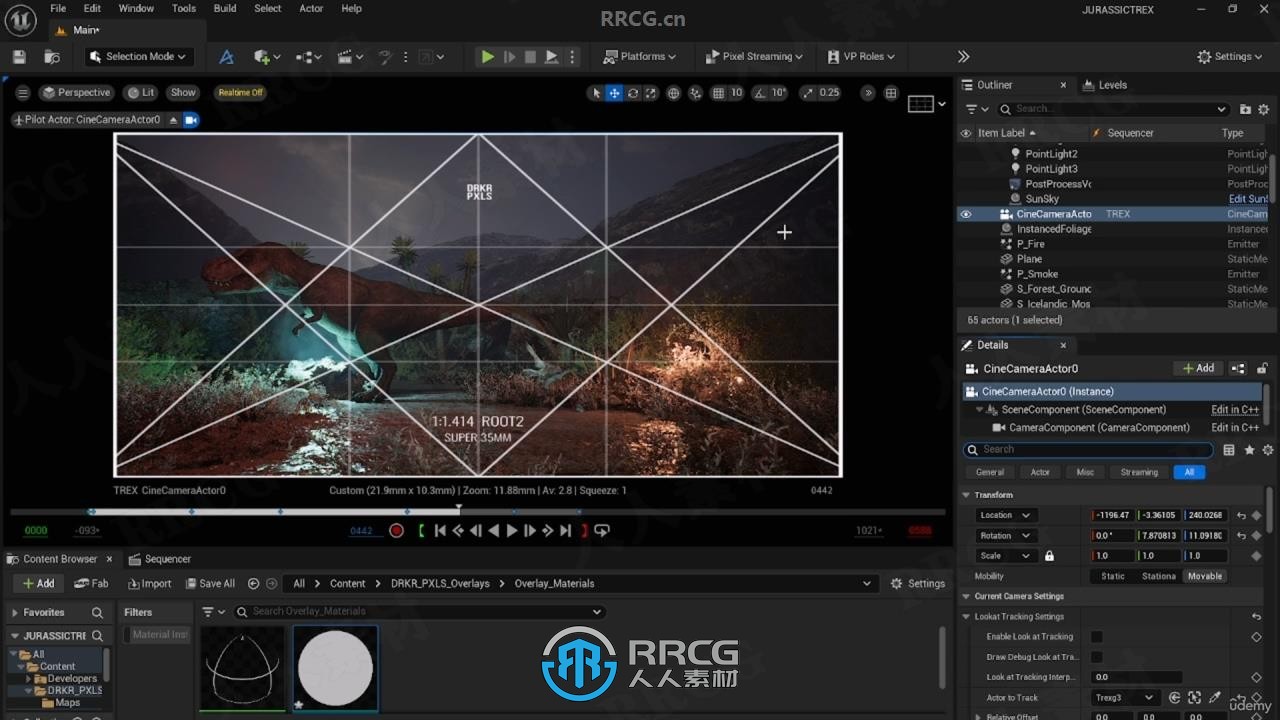This screenshot has height=720, width=1280.
Task: Click the add folder icon in the Outliner
Action: click(1245, 109)
